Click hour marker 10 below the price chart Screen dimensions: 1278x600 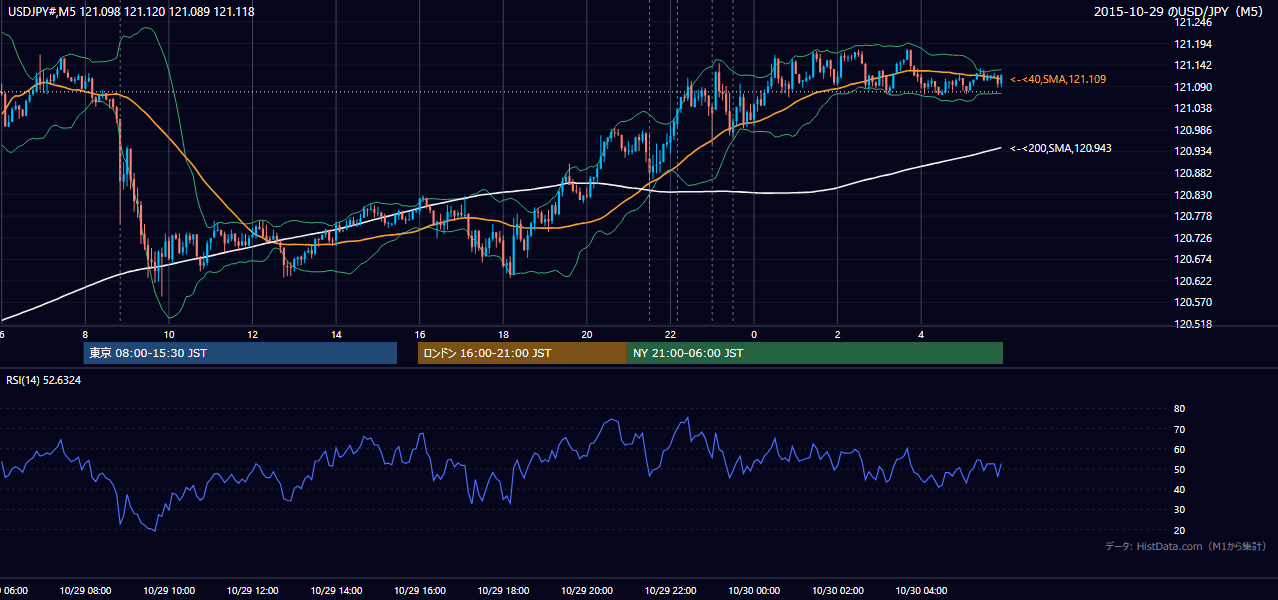(x=169, y=334)
